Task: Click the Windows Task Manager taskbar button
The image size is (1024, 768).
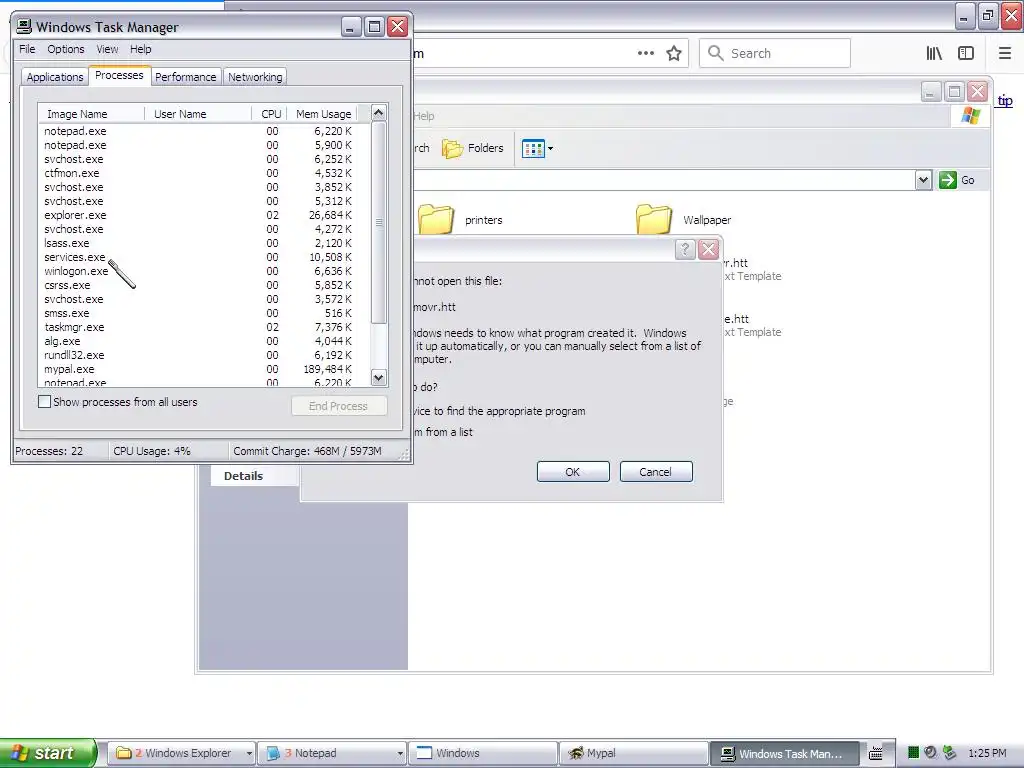Action: click(784, 753)
